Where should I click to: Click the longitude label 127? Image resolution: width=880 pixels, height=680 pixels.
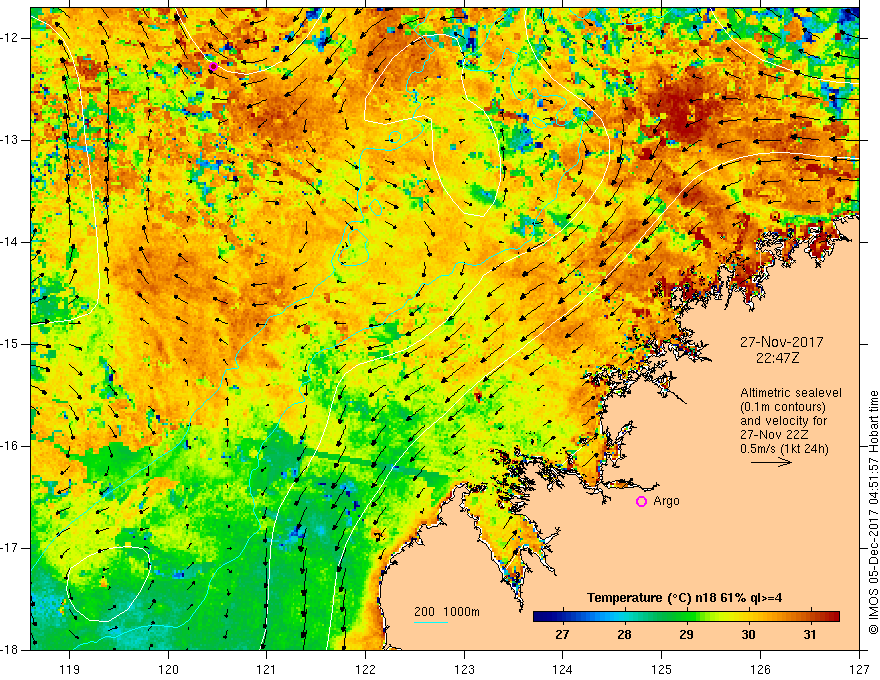click(x=859, y=669)
